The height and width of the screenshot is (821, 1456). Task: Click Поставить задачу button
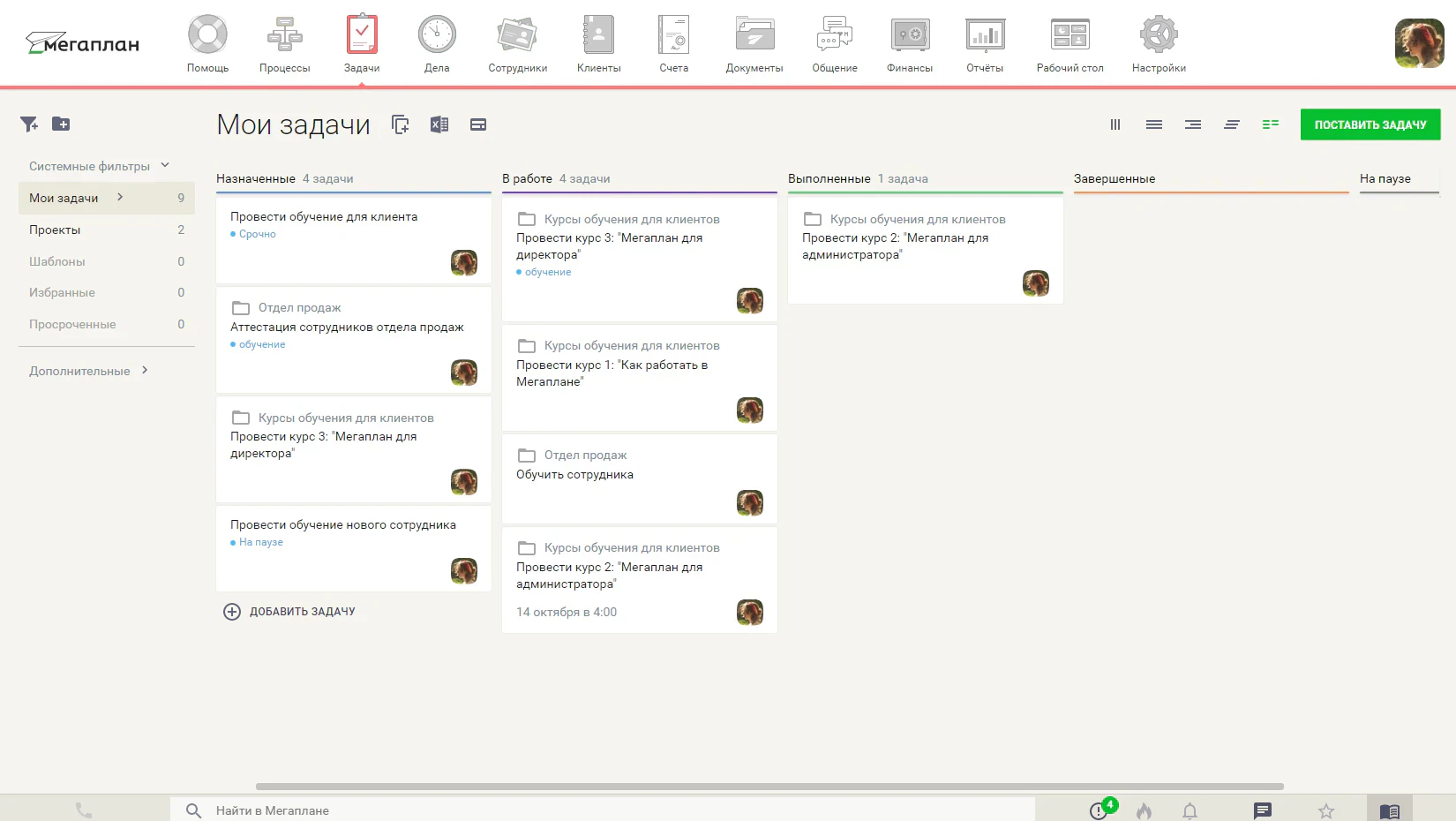point(1370,124)
